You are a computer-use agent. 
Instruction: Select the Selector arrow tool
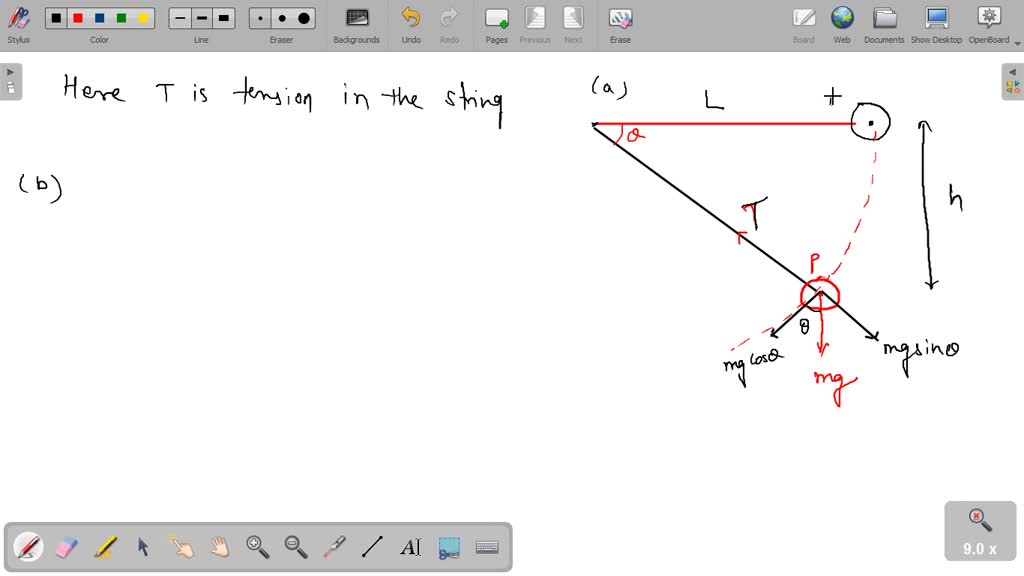tap(142, 547)
